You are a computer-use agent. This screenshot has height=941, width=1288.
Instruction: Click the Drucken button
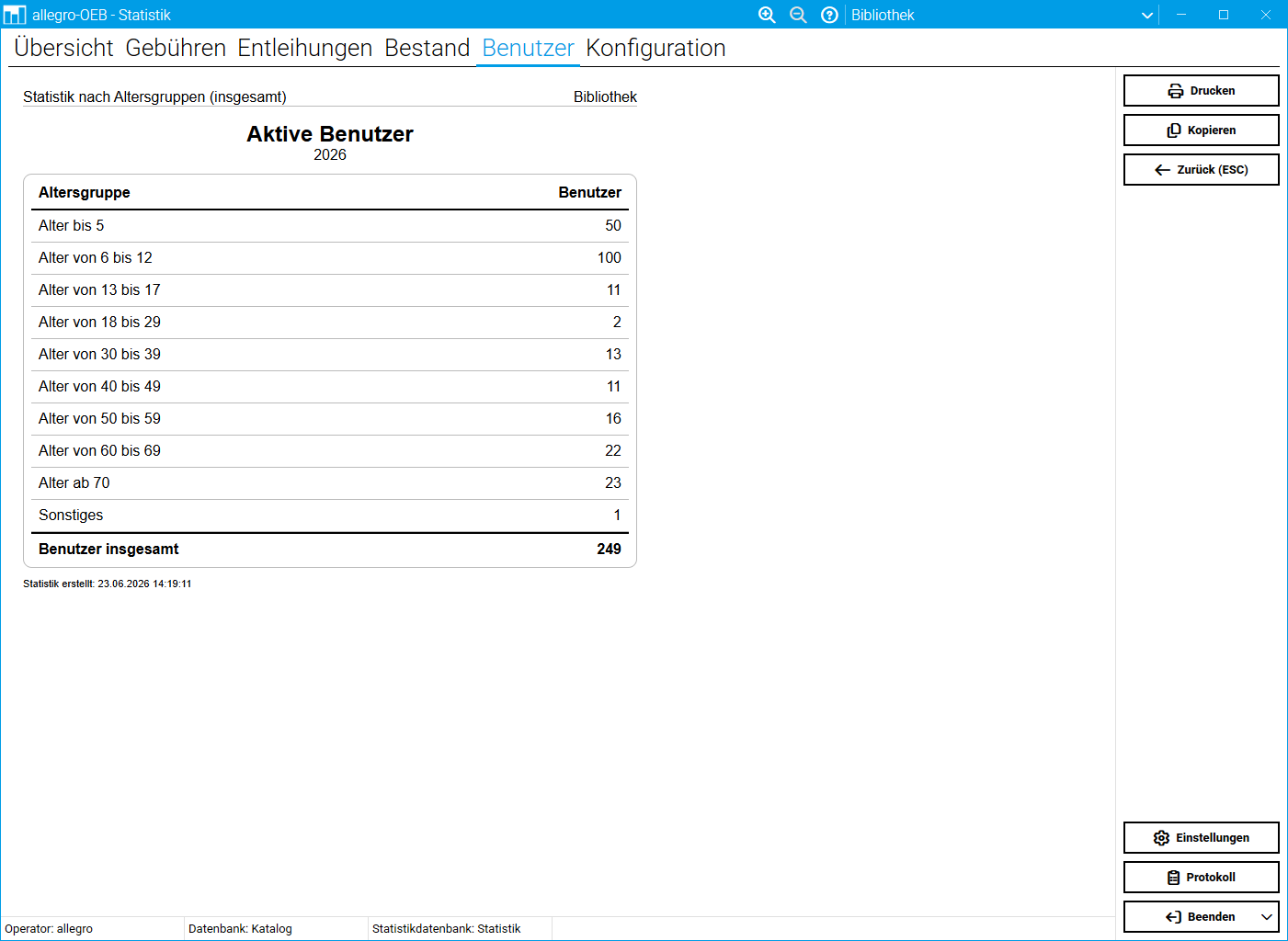[1201, 91]
